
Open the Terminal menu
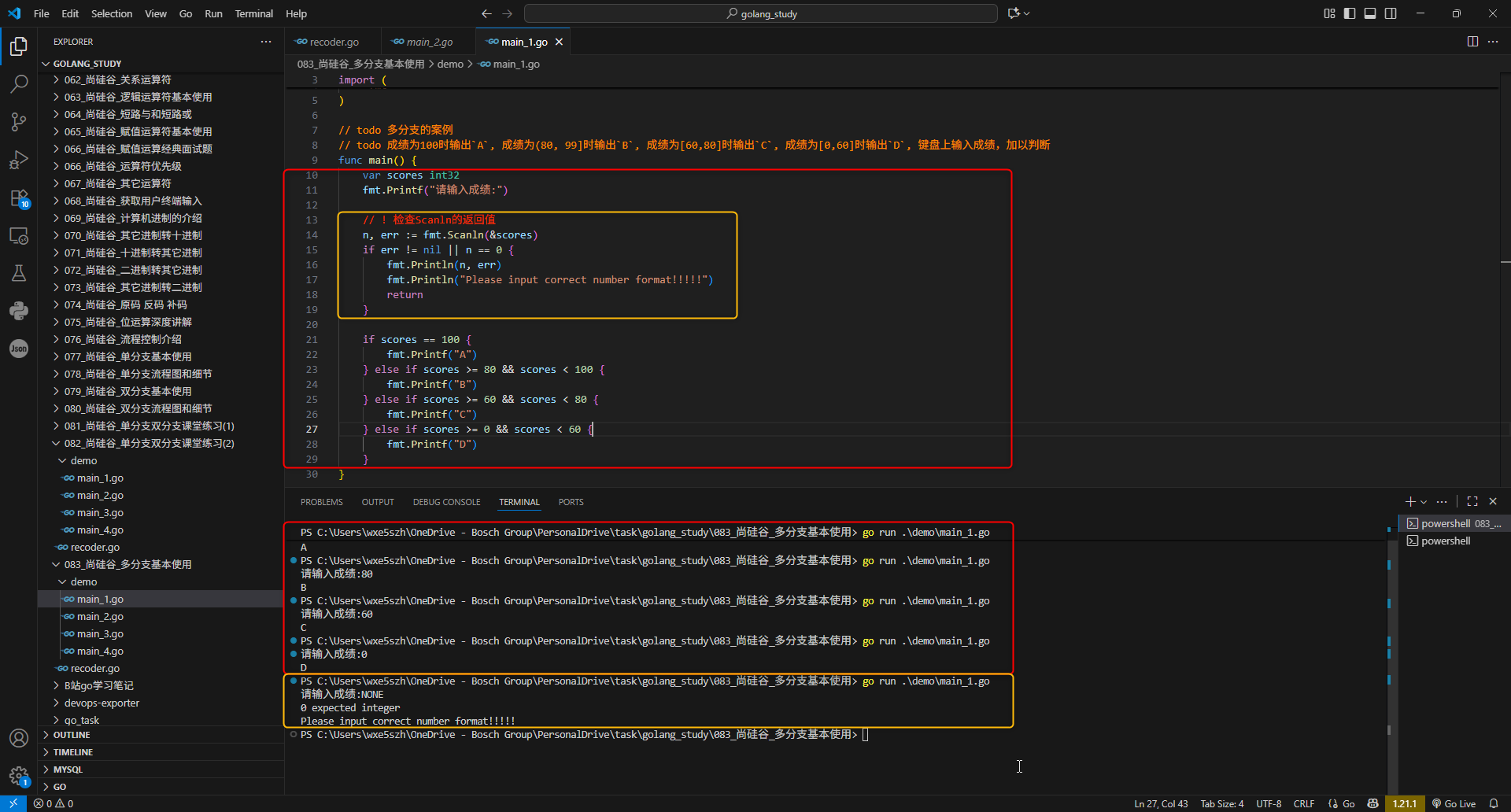click(x=253, y=13)
